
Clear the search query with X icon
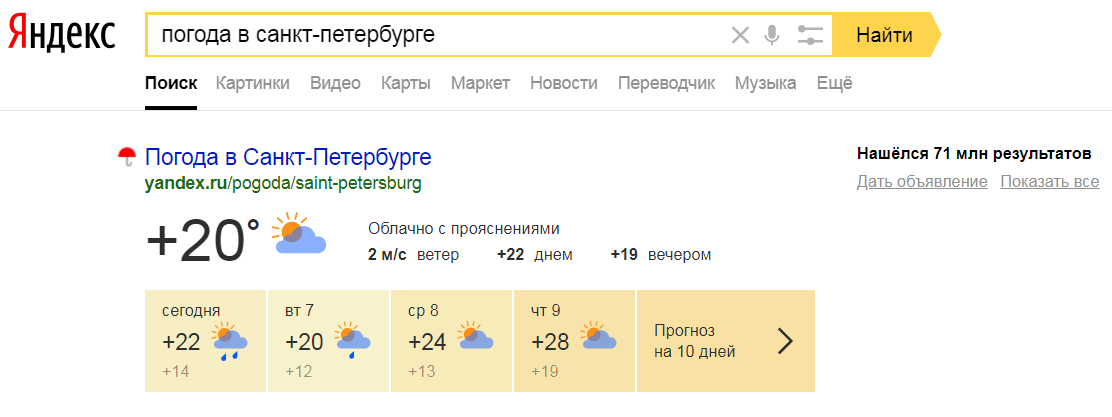click(x=740, y=35)
